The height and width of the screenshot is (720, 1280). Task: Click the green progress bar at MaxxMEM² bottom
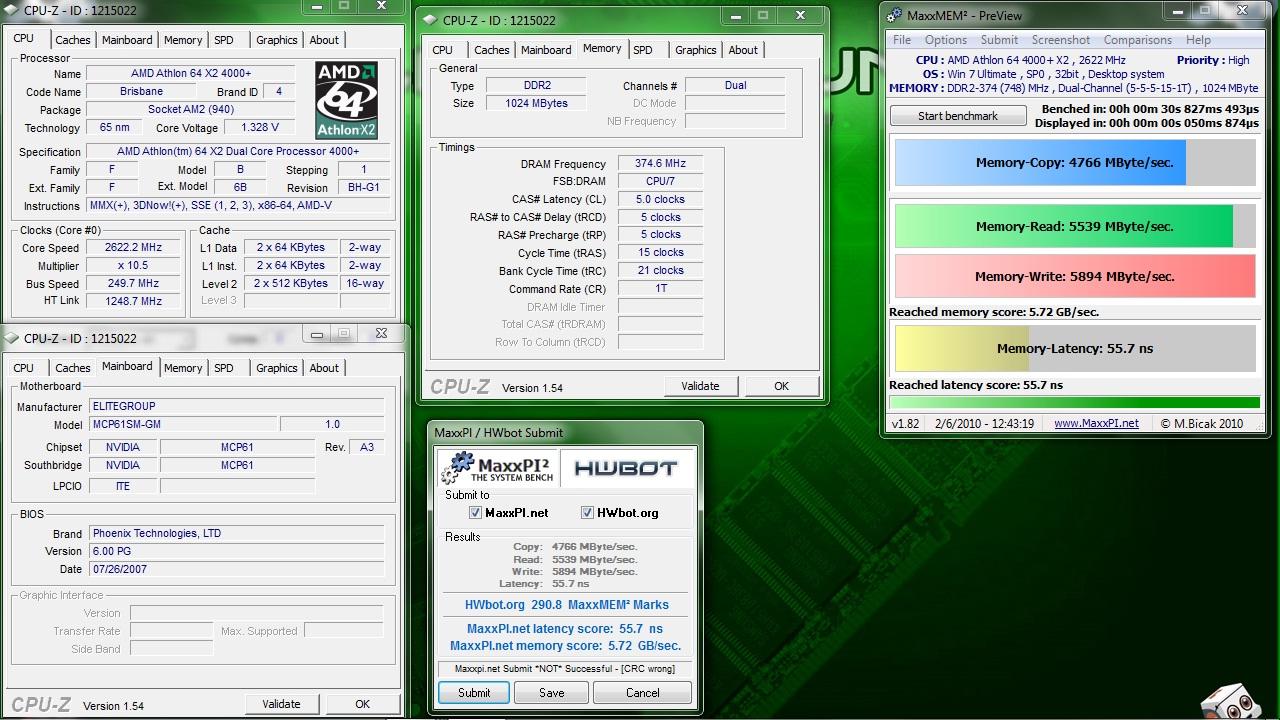pos(1075,403)
